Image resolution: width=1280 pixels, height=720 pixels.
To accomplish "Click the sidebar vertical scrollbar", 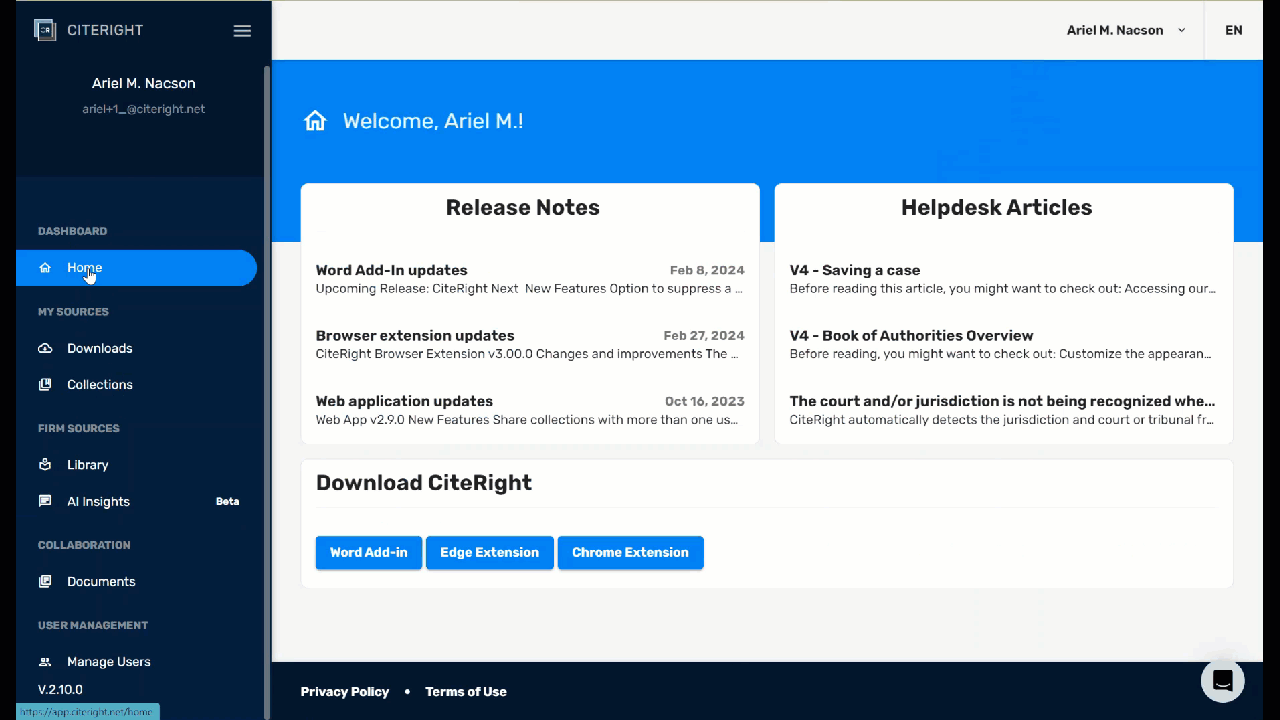I will click(x=266, y=390).
